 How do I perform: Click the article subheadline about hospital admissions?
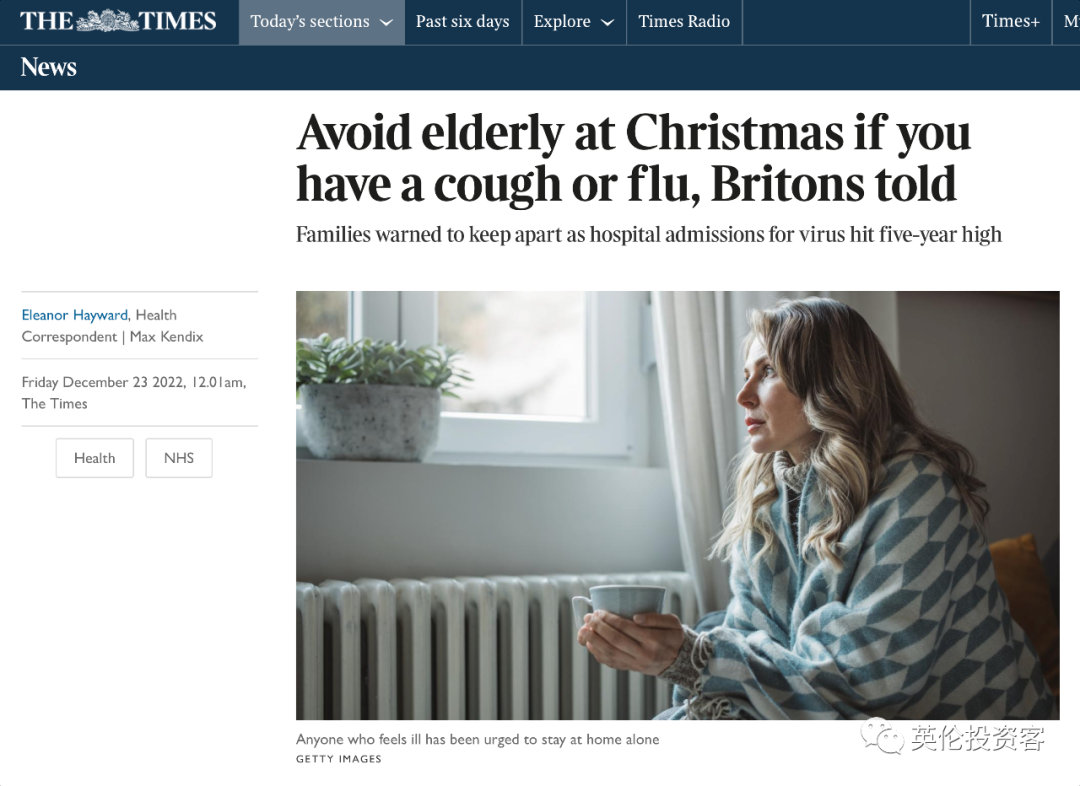649,235
